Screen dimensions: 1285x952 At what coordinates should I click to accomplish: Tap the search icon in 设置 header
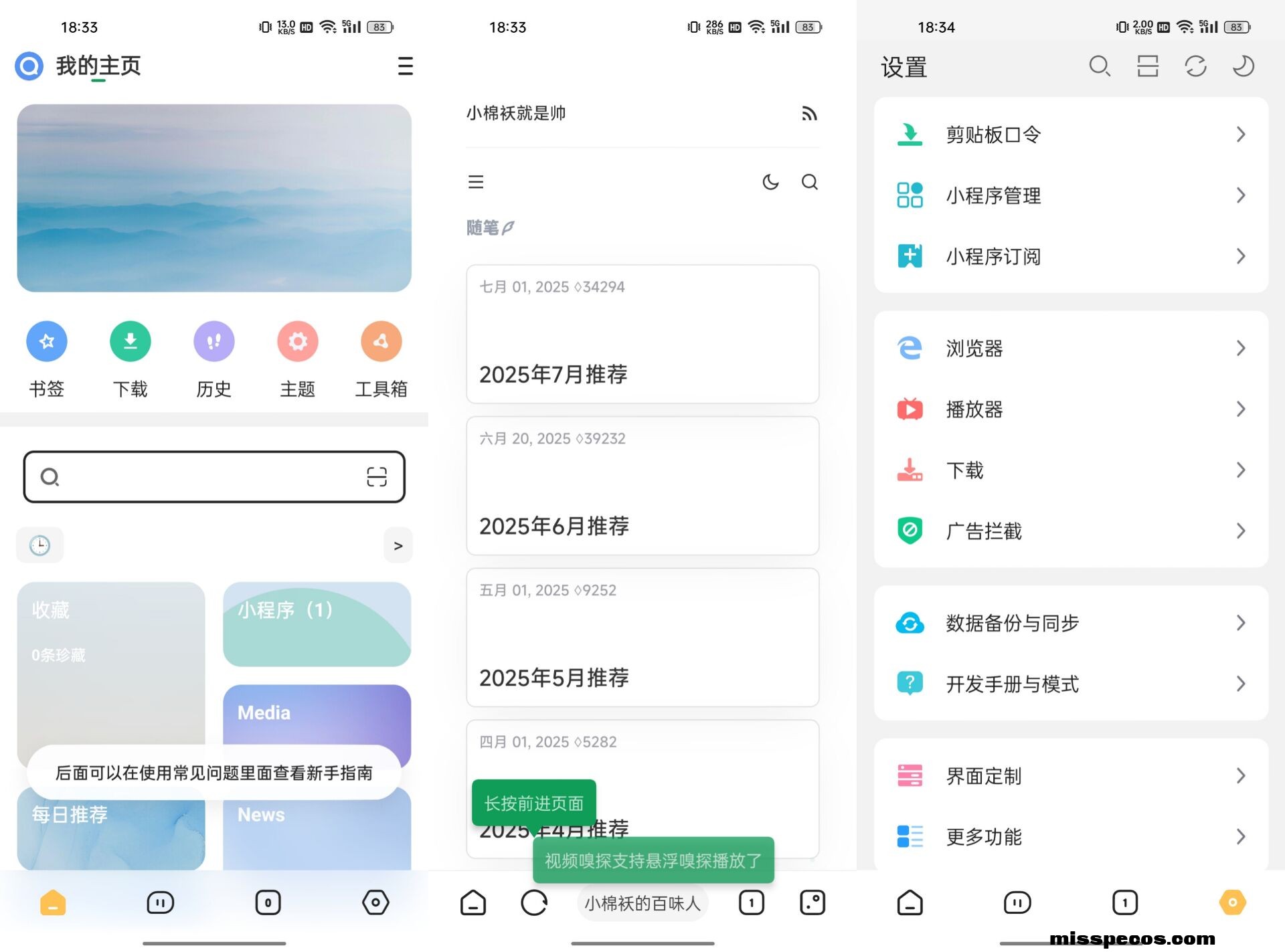point(1100,66)
